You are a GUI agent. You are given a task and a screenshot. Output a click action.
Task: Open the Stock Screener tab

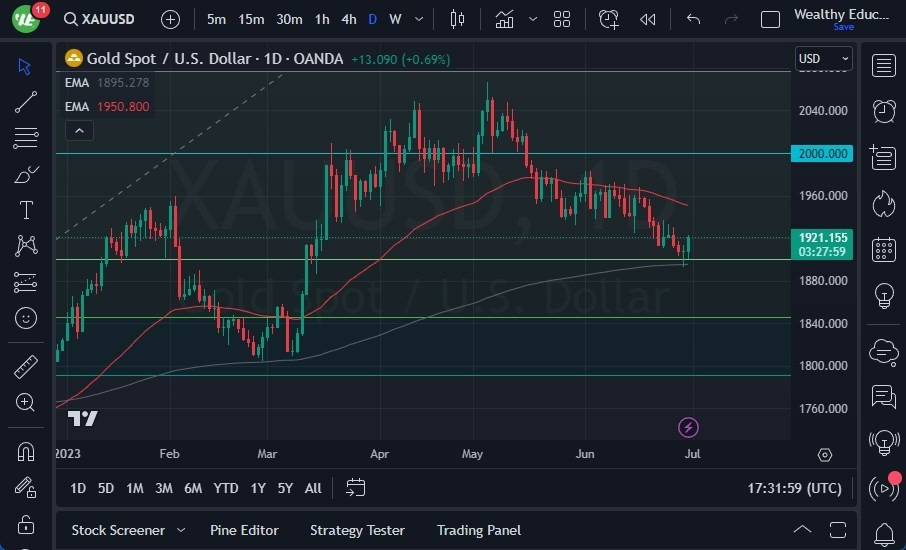(118, 530)
